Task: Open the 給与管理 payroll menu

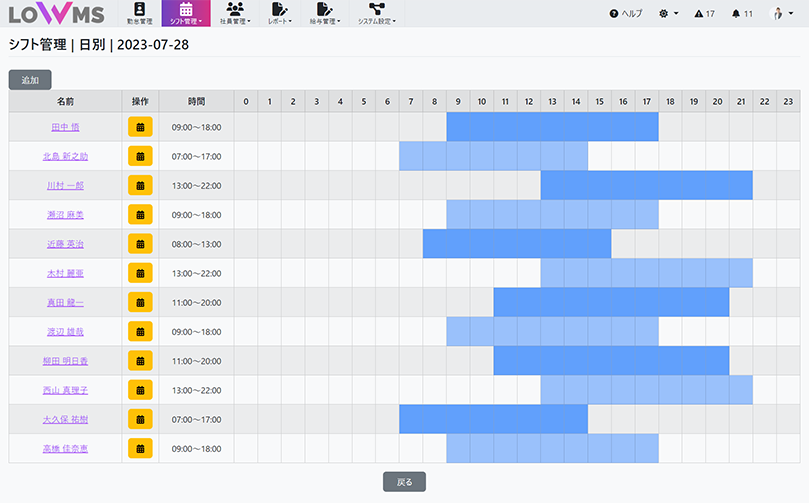Action: pos(324,14)
